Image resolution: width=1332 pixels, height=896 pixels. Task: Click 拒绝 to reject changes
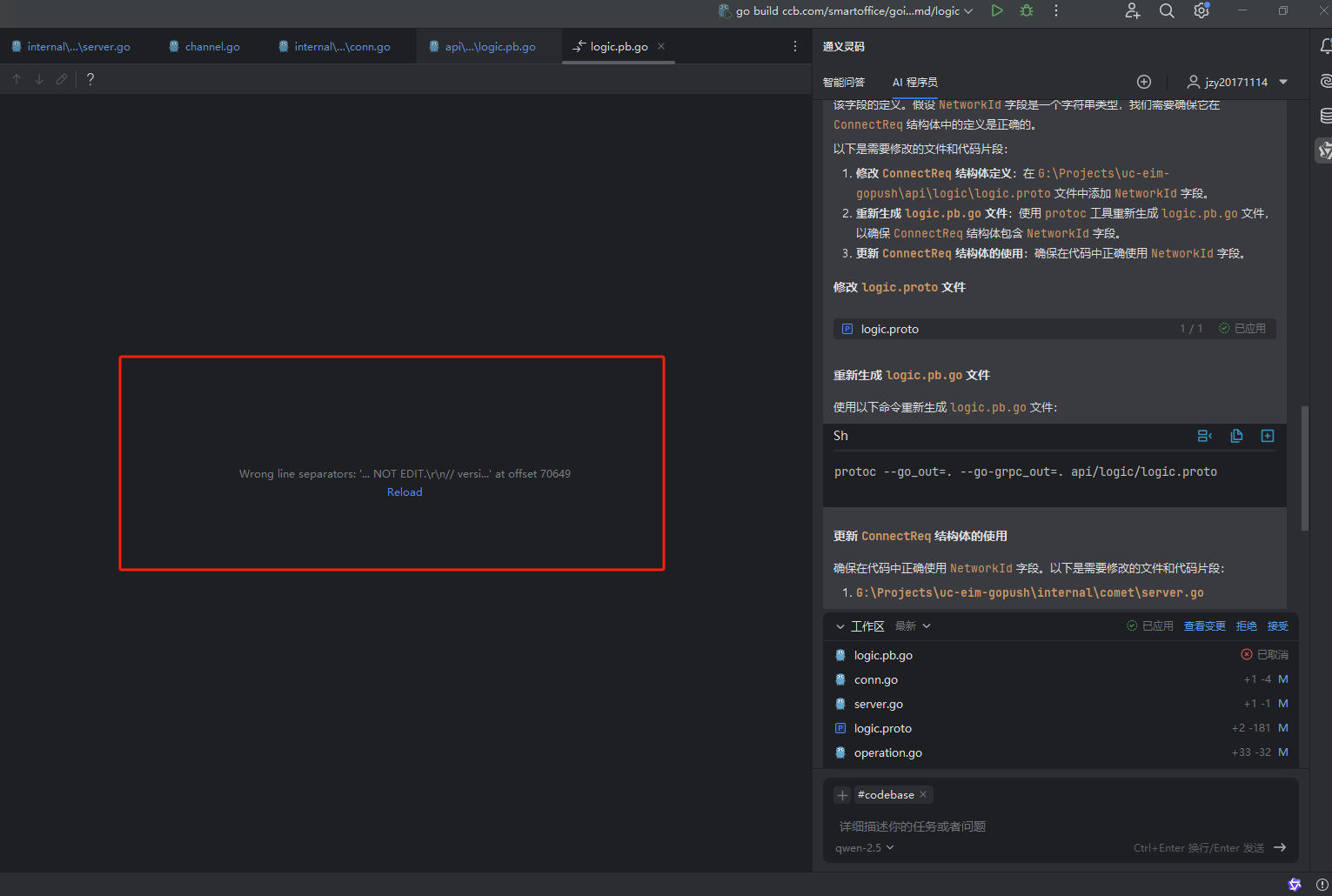pos(1247,626)
